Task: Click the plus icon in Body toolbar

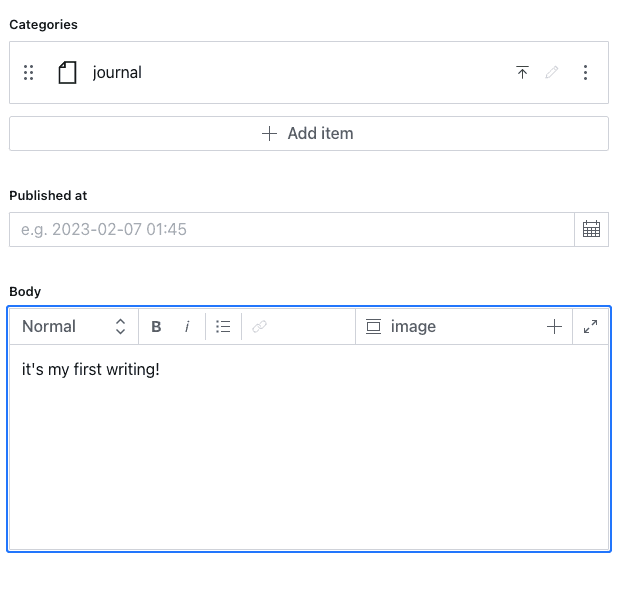Action: click(554, 326)
